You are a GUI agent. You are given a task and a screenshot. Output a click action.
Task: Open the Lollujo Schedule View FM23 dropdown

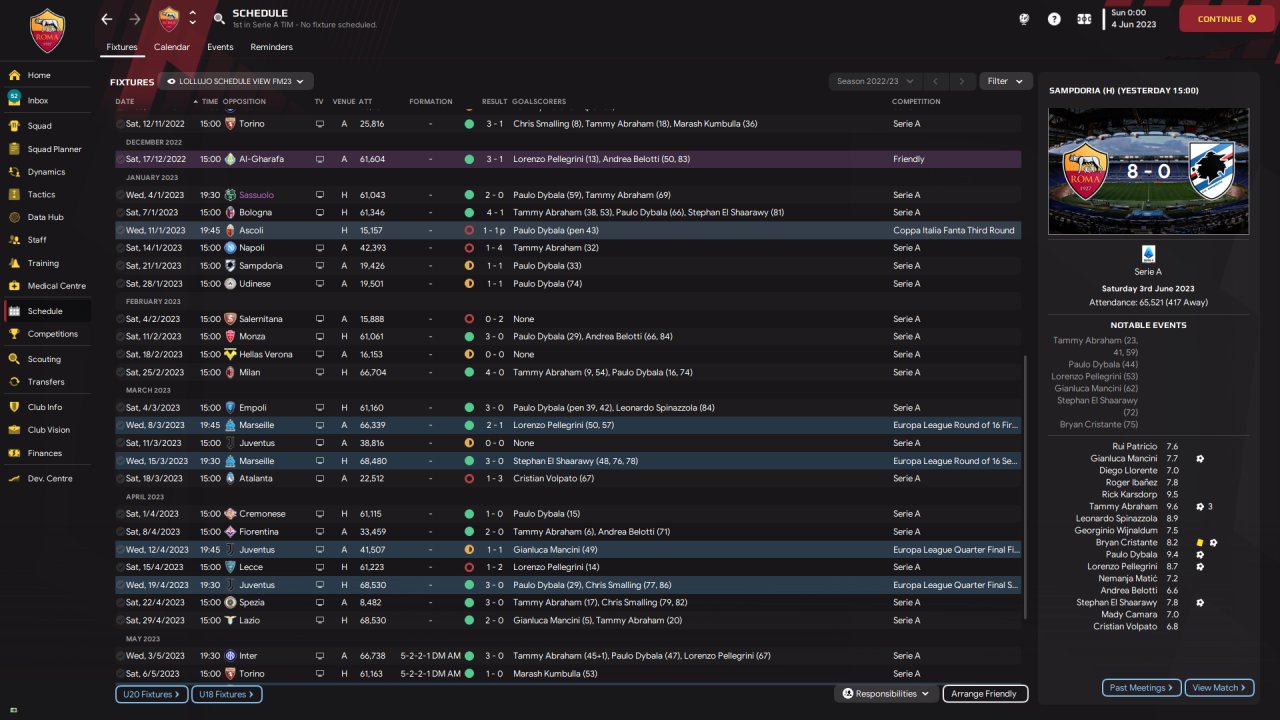[x=236, y=81]
